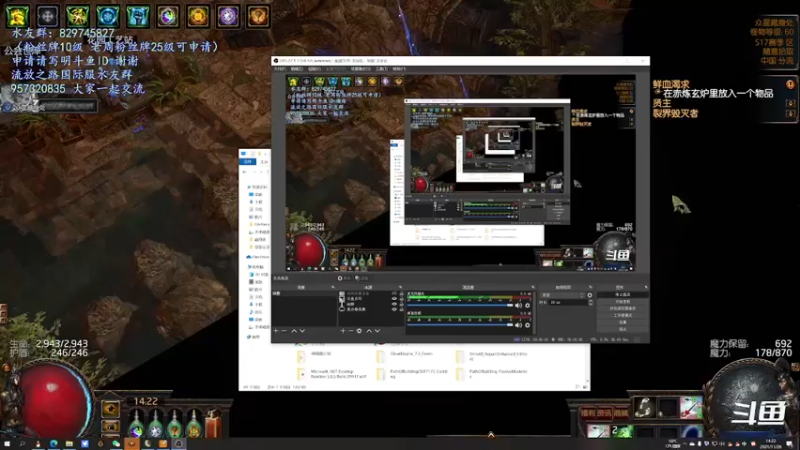Remove the selected scene in OBS
Image resolution: width=800 pixels, height=450 pixels.
pyautogui.click(x=284, y=331)
